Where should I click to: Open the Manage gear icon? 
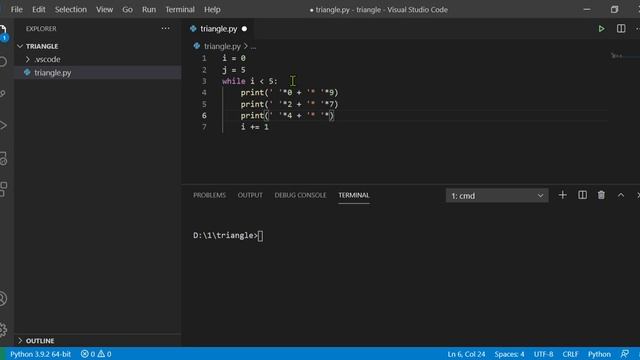[x=3, y=329]
